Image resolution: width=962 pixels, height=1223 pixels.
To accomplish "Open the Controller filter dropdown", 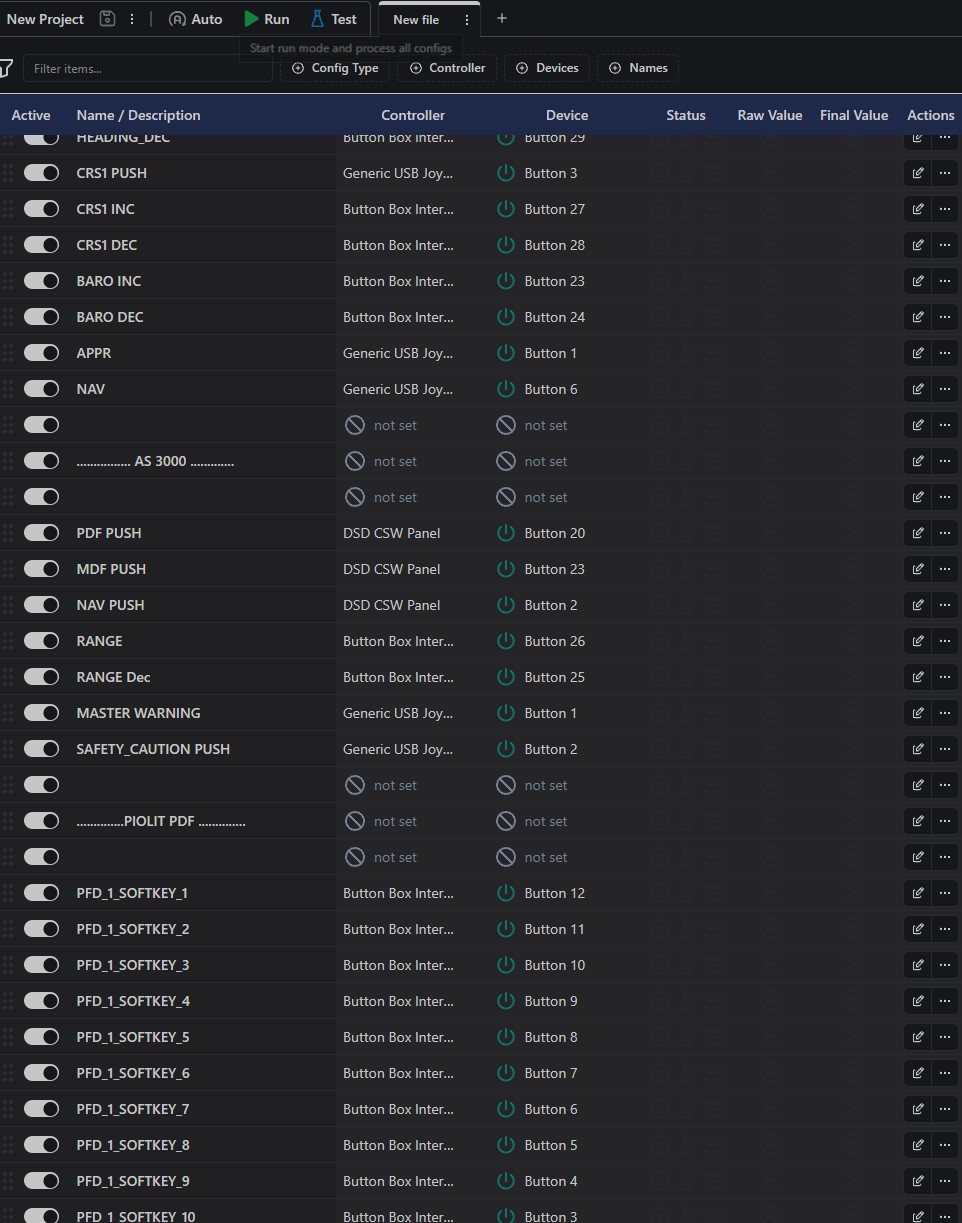I will [x=447, y=68].
